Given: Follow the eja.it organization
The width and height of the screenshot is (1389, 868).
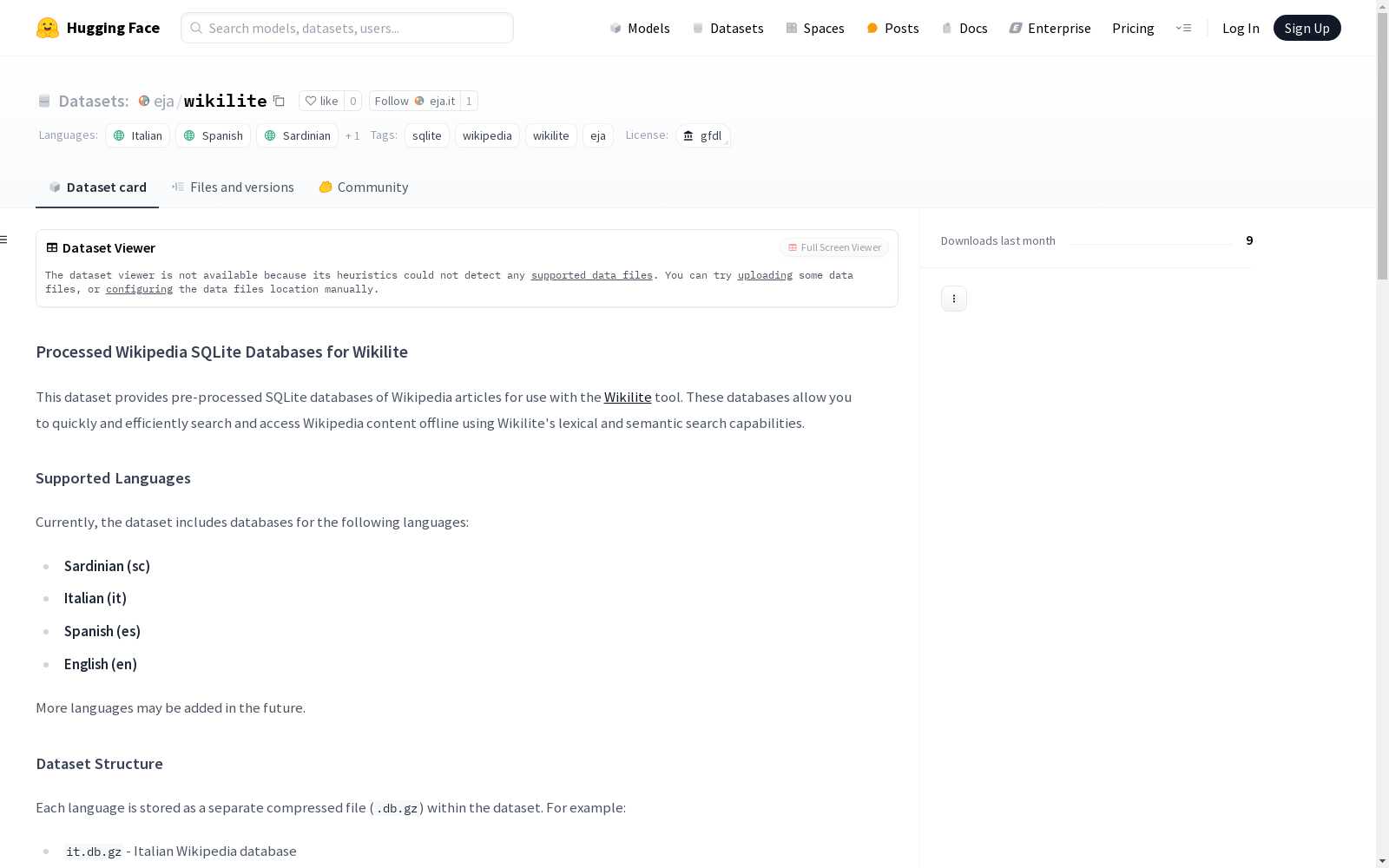Looking at the screenshot, I should [414, 101].
